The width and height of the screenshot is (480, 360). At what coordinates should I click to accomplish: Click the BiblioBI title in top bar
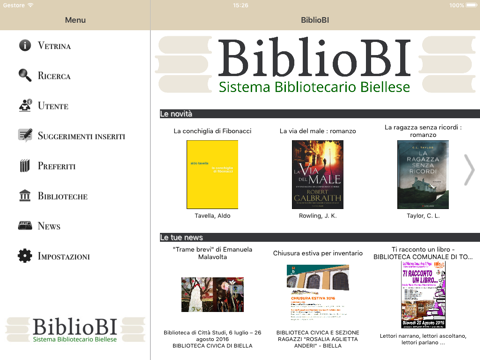coord(315,20)
